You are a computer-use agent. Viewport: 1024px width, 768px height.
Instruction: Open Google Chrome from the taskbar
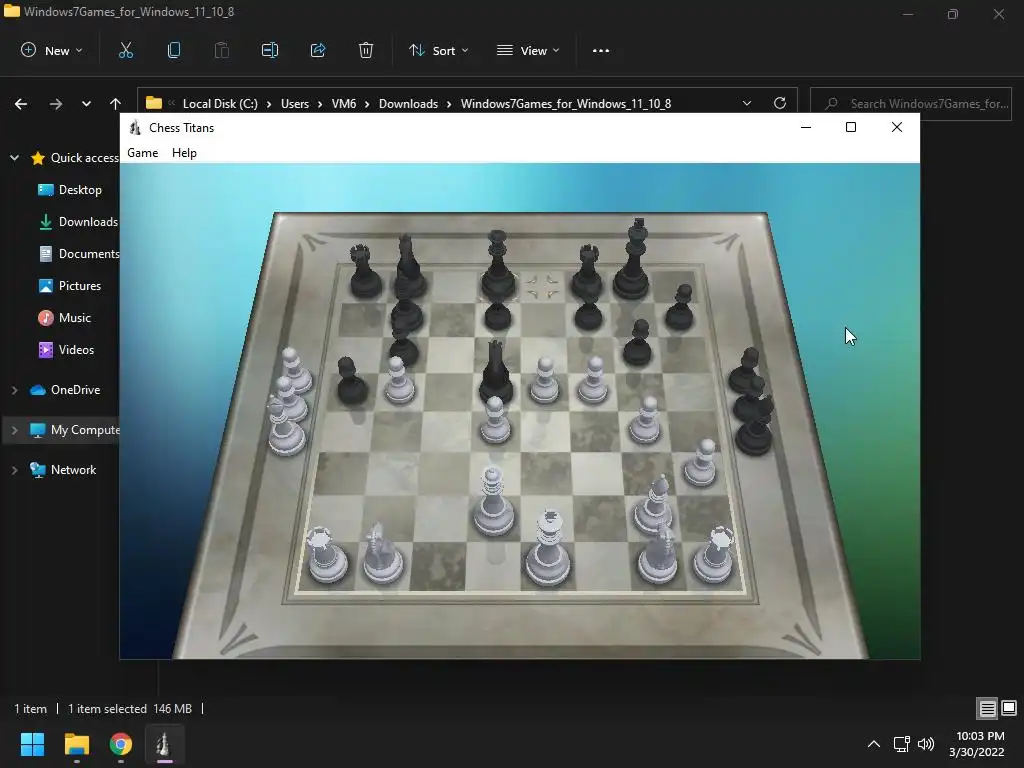[x=121, y=744]
